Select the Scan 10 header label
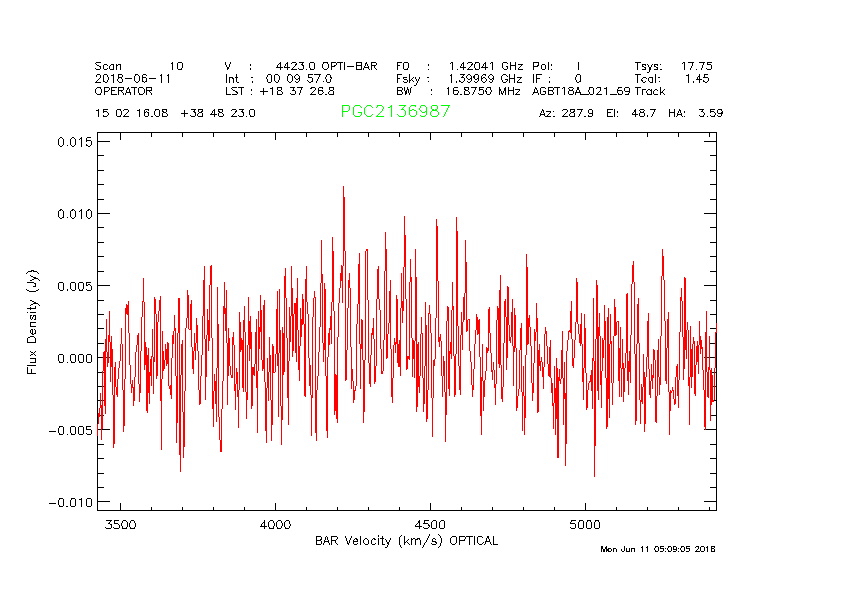This screenshot has height=595, width=842. tap(139, 66)
